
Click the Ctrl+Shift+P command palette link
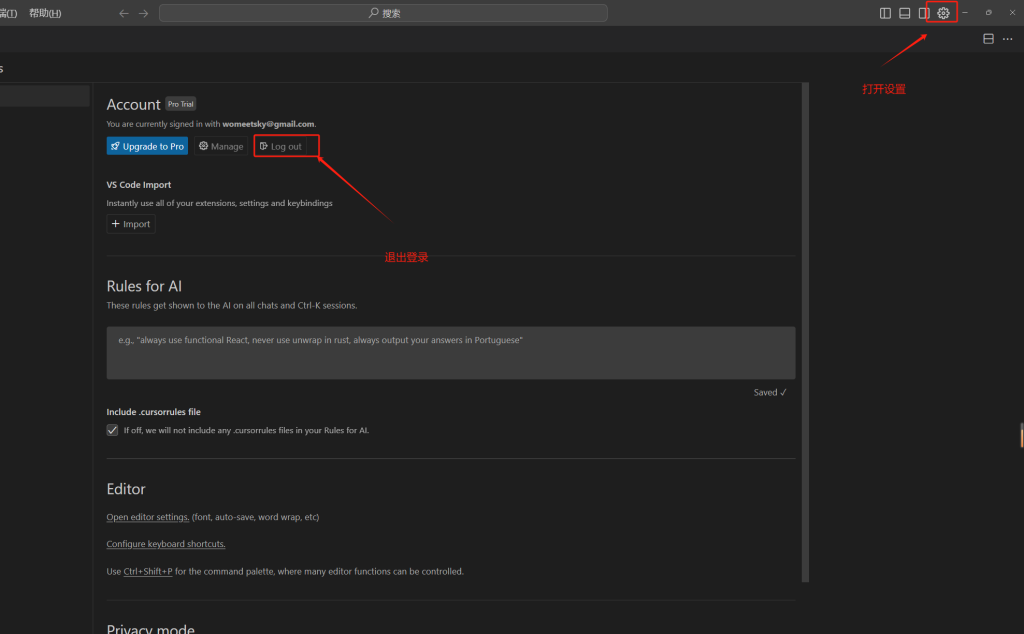coord(148,571)
